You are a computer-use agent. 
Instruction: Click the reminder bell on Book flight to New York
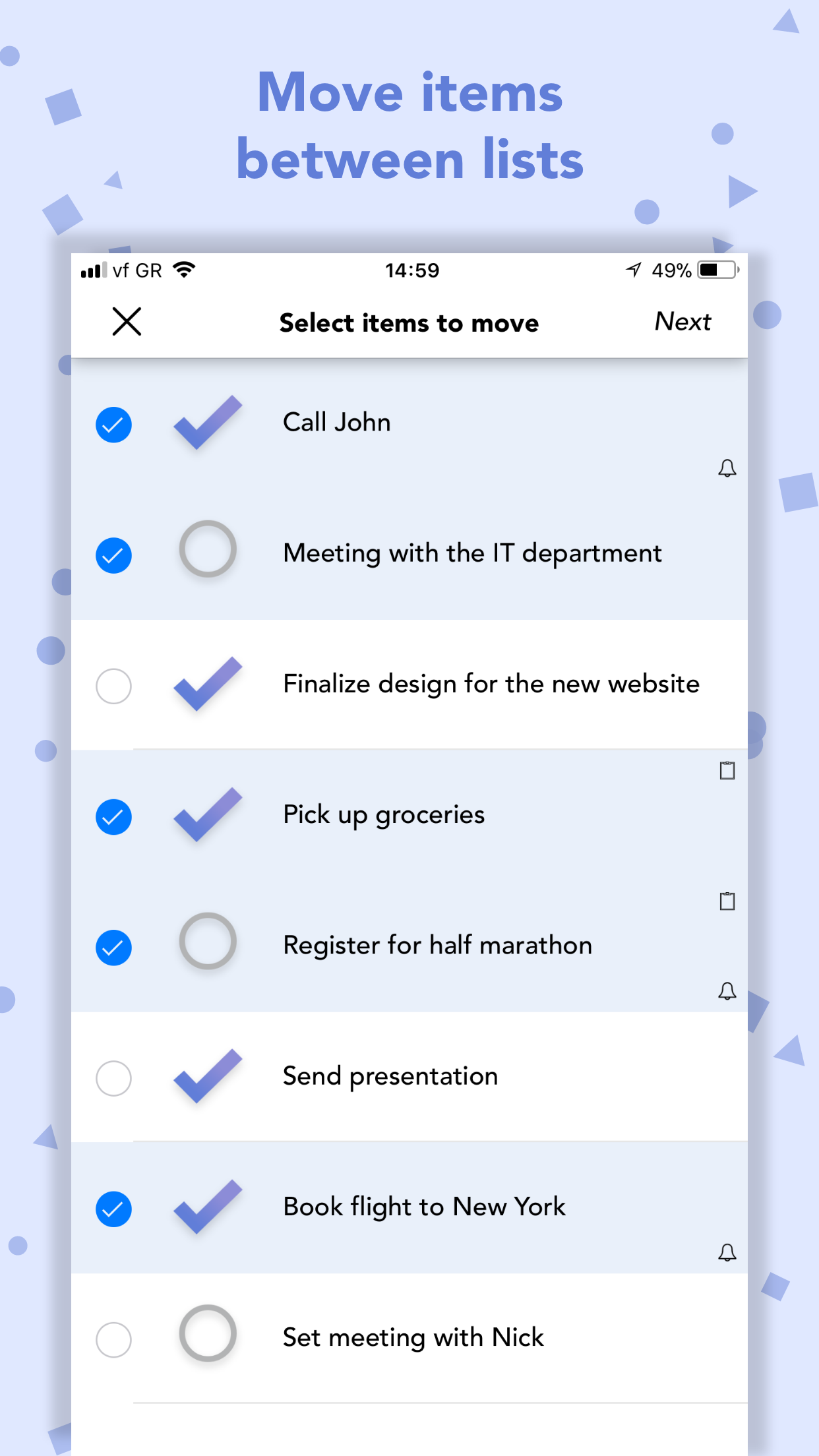(727, 1252)
